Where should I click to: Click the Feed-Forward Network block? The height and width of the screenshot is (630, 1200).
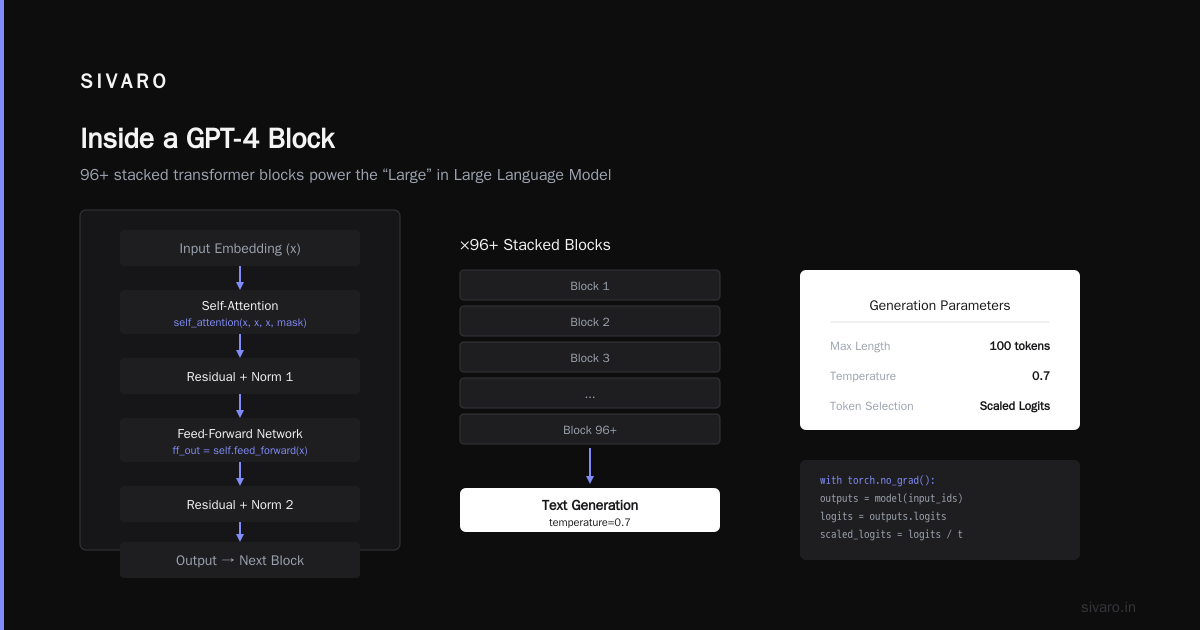(240, 440)
